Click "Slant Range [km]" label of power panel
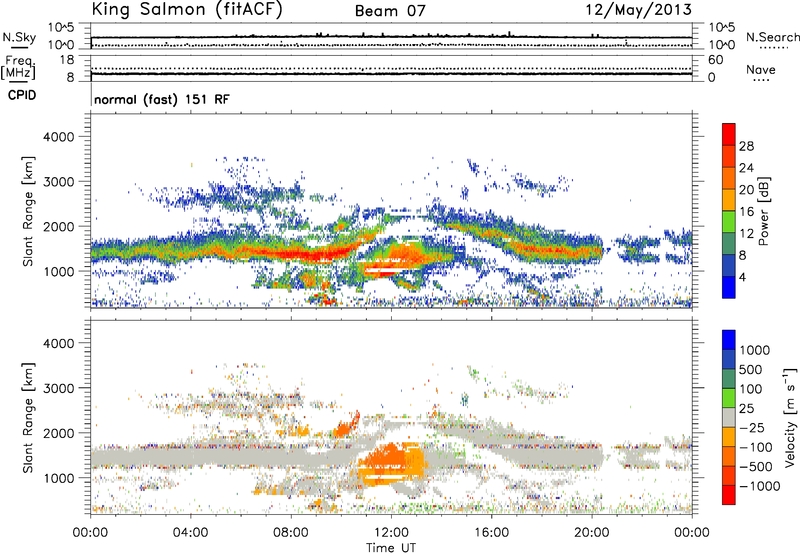 (x=28, y=211)
